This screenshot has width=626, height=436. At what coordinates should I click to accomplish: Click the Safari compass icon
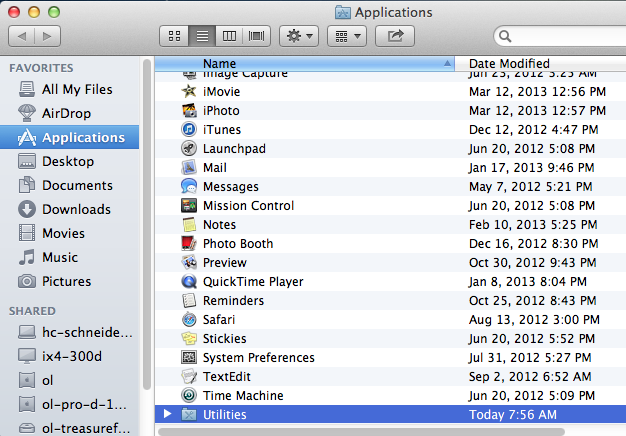tap(189, 320)
